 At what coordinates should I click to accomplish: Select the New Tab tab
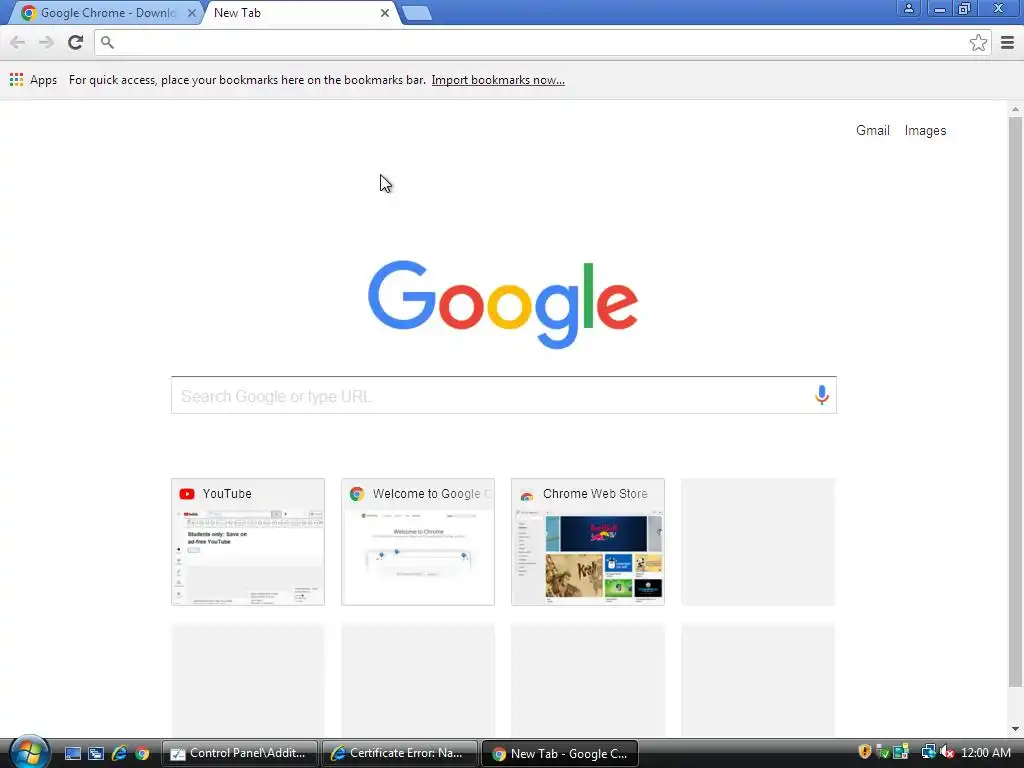click(300, 13)
